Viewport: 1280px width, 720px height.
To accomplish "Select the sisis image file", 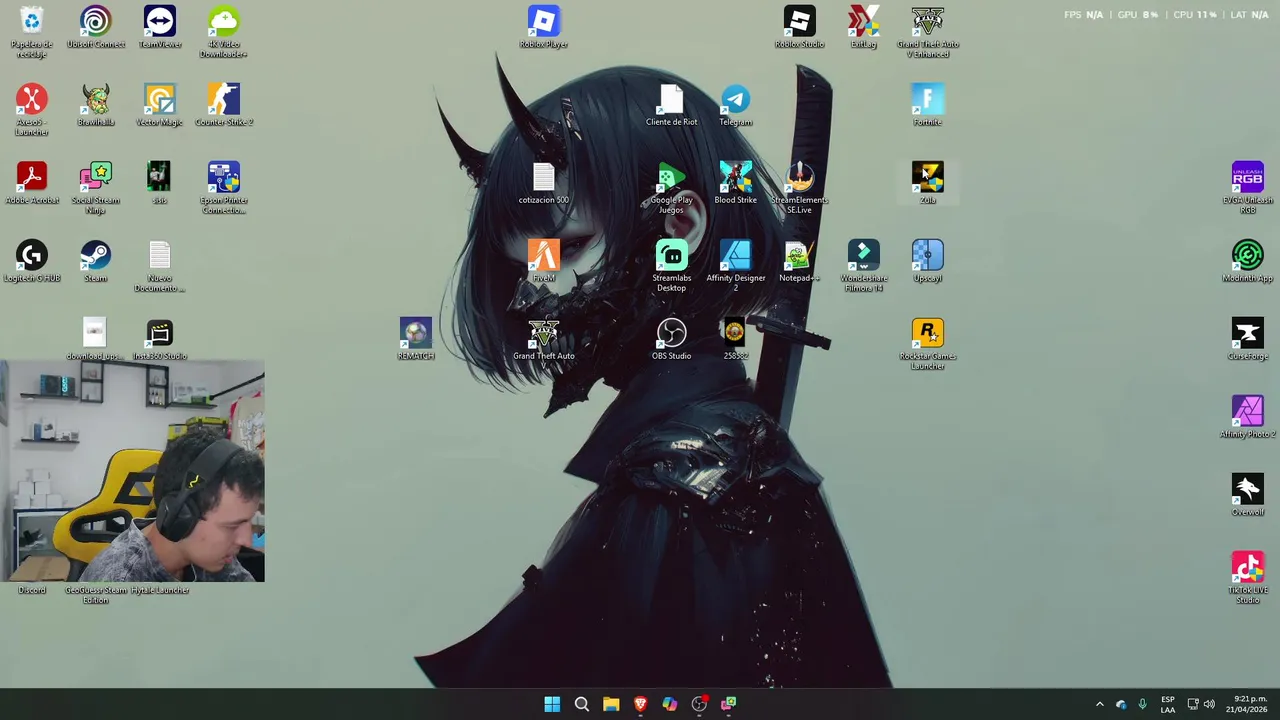I will click(160, 183).
